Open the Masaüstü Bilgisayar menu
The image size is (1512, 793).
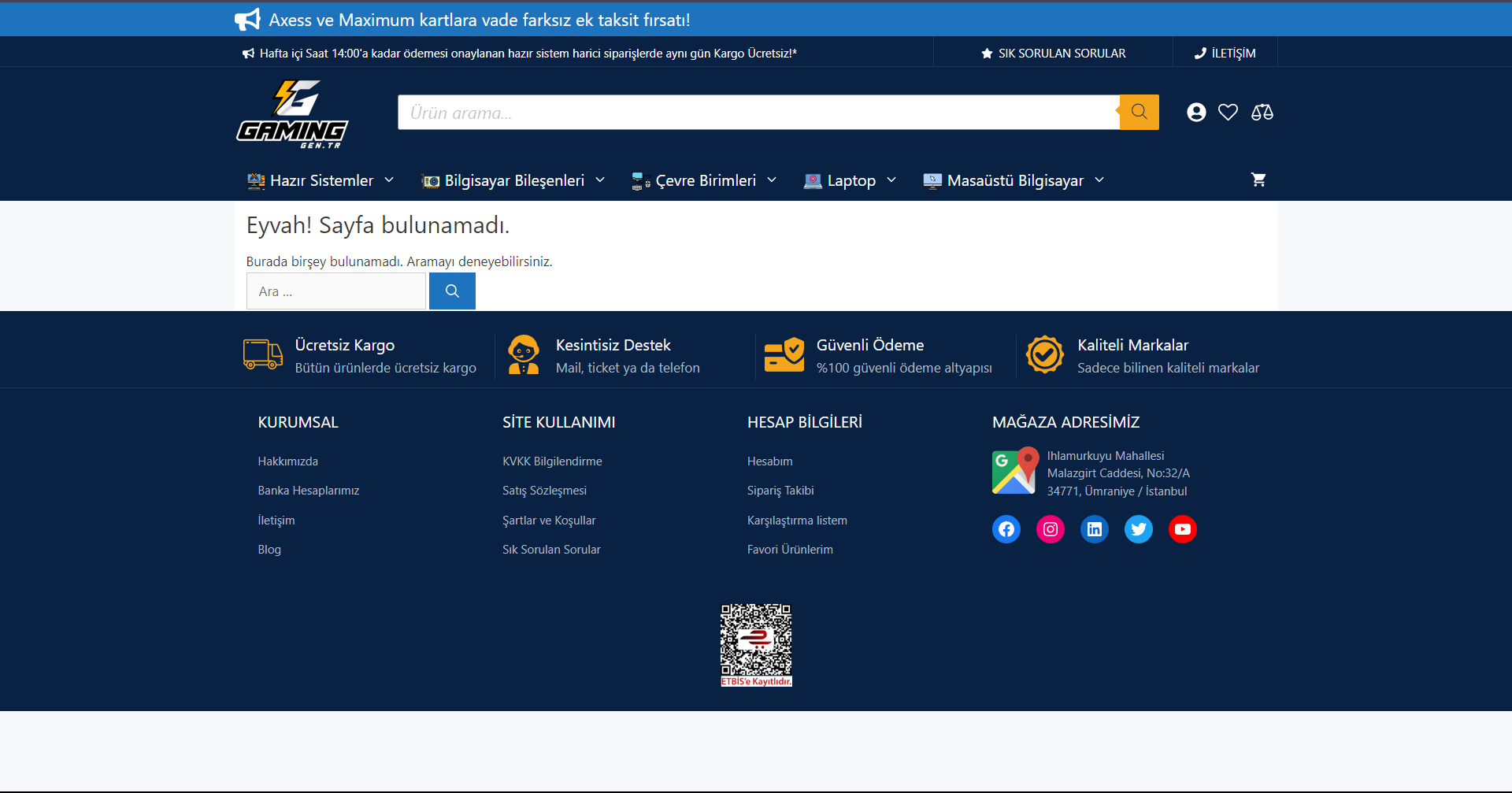pyautogui.click(x=1014, y=180)
